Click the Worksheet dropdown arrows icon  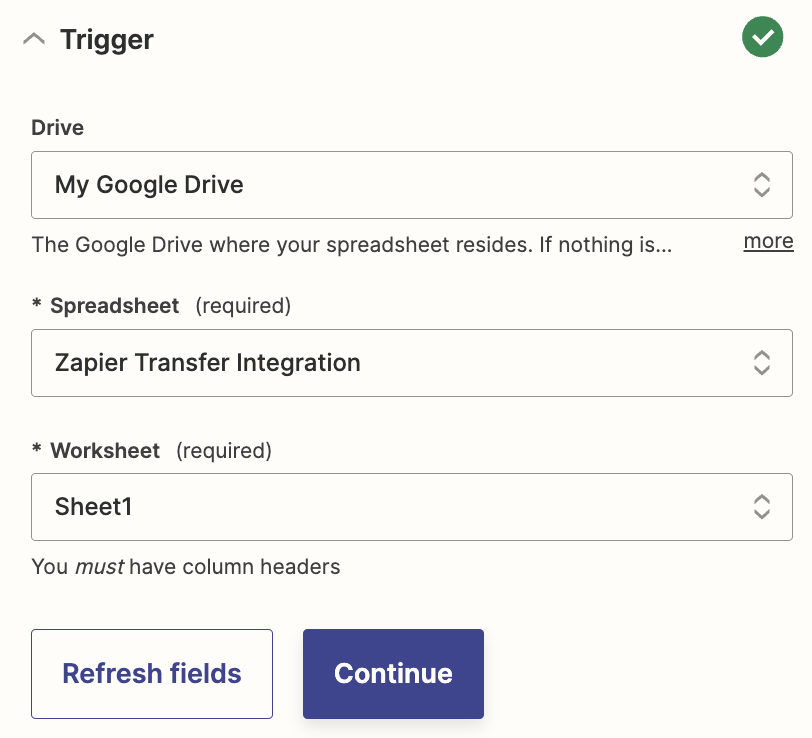point(761,507)
